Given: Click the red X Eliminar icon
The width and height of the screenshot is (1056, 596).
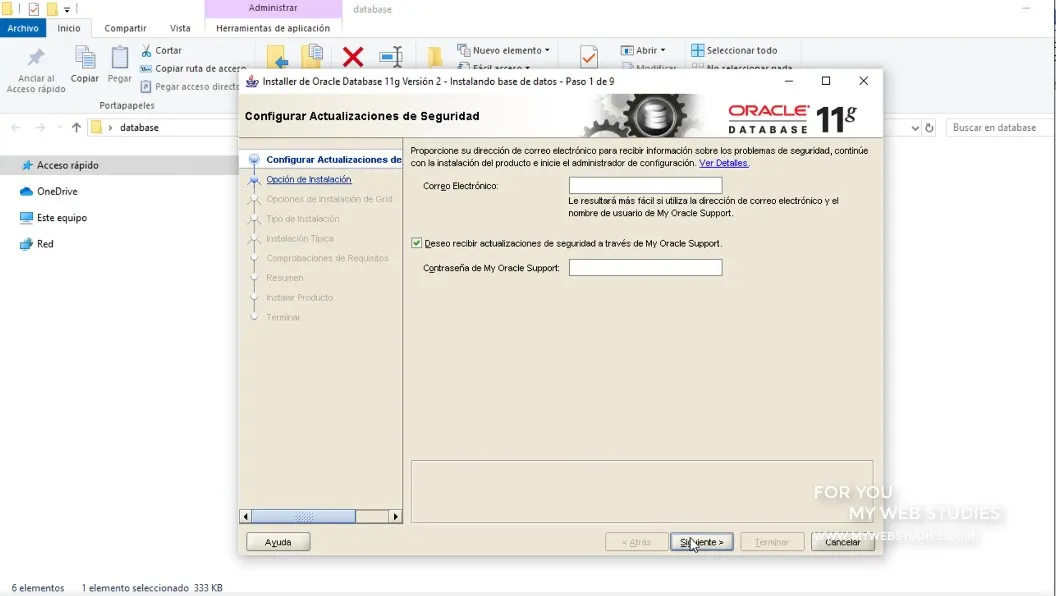Looking at the screenshot, I should (353, 57).
